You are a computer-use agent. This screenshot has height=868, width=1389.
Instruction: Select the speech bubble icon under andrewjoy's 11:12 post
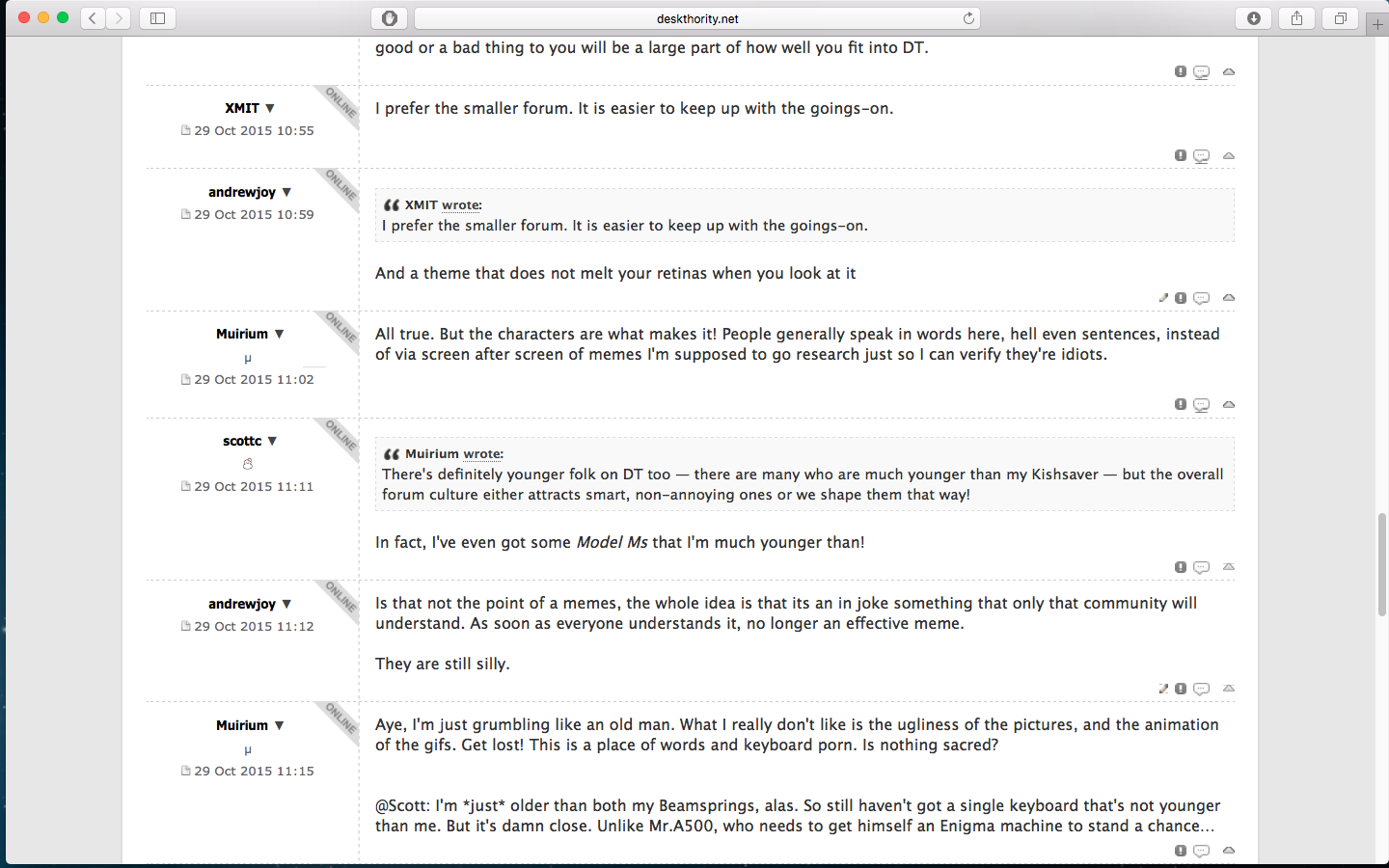click(x=1201, y=689)
